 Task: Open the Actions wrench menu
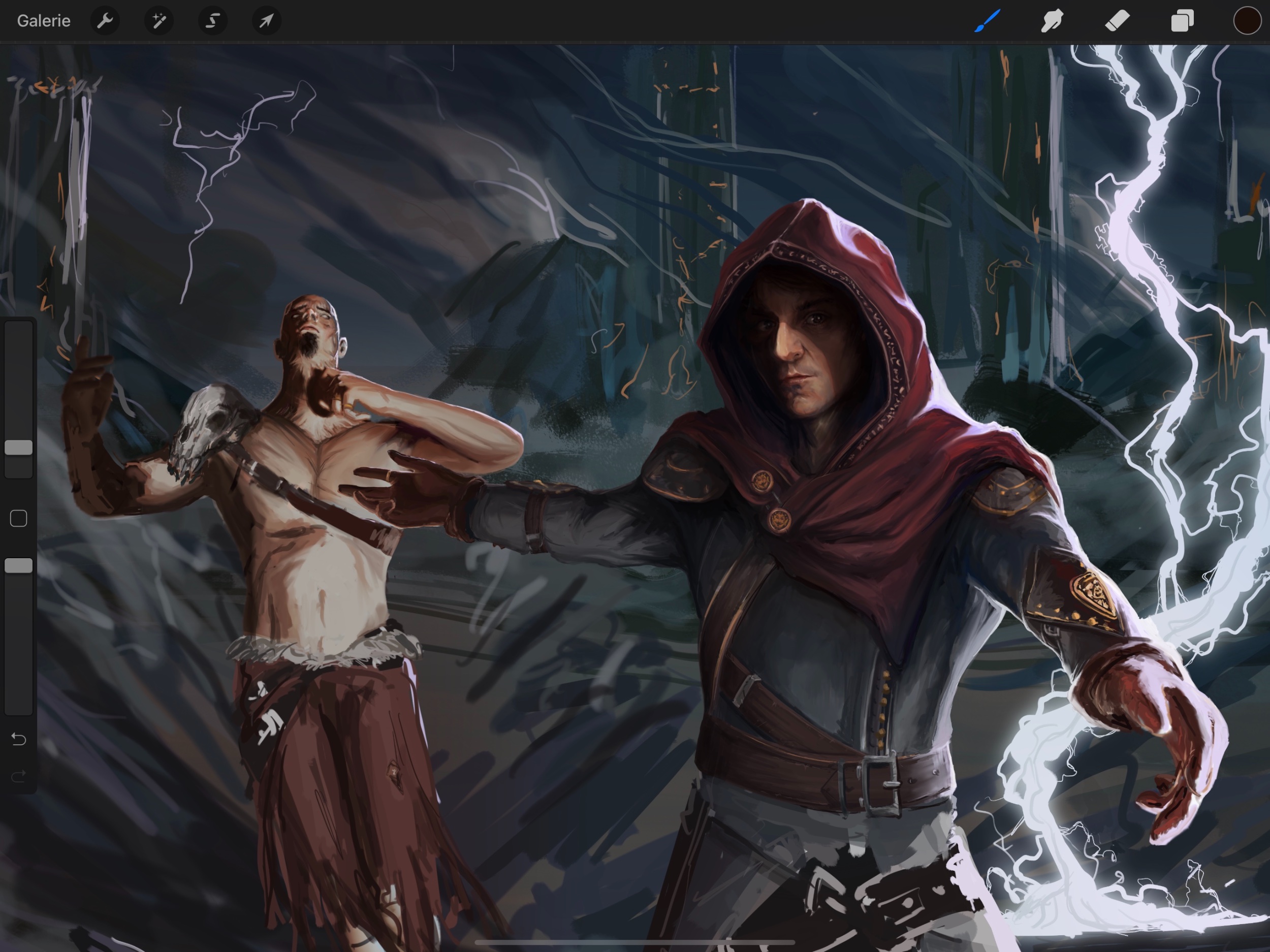[x=105, y=21]
